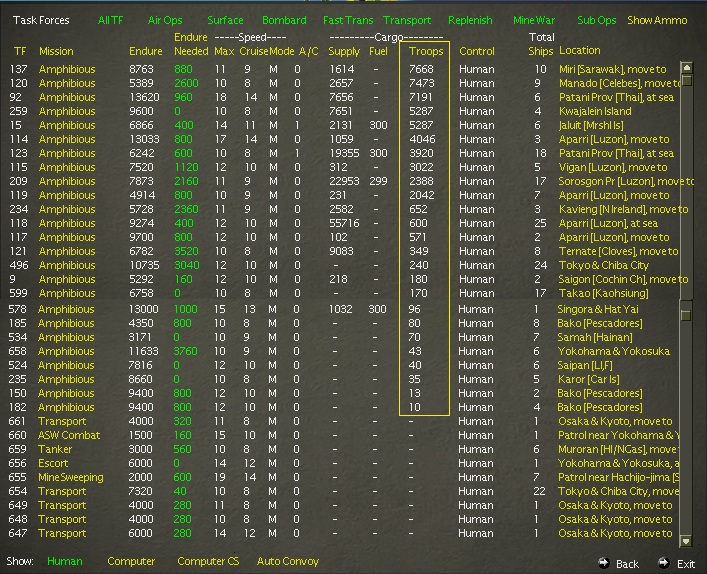Image resolution: width=707 pixels, height=574 pixels.
Task: Show All TF filter
Action: click(x=110, y=20)
